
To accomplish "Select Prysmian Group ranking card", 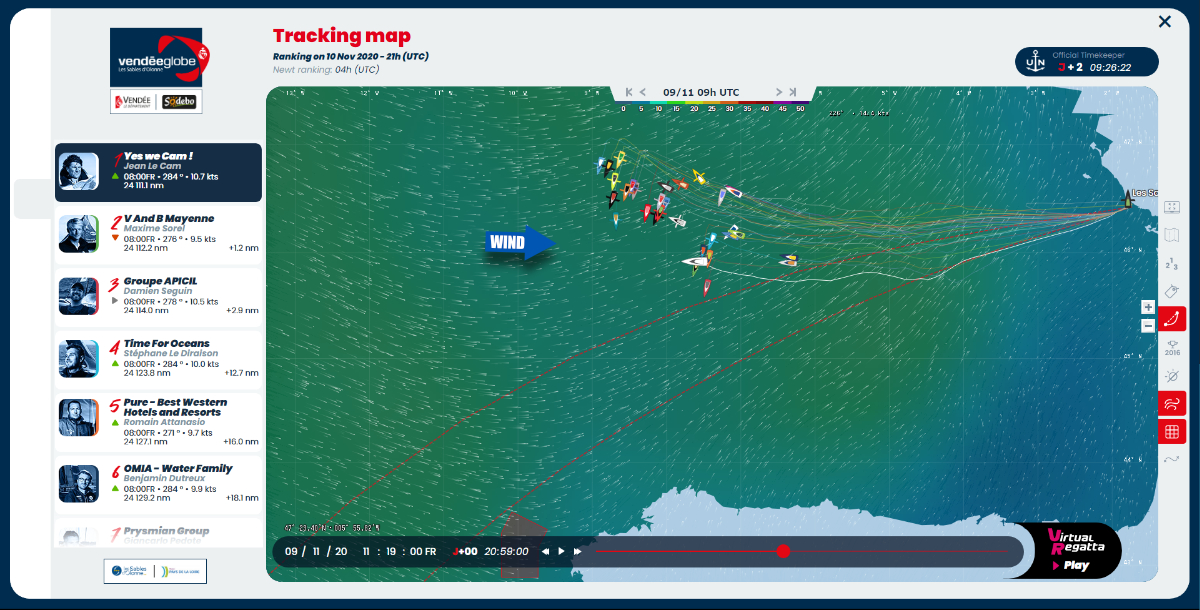I will click(x=158, y=532).
